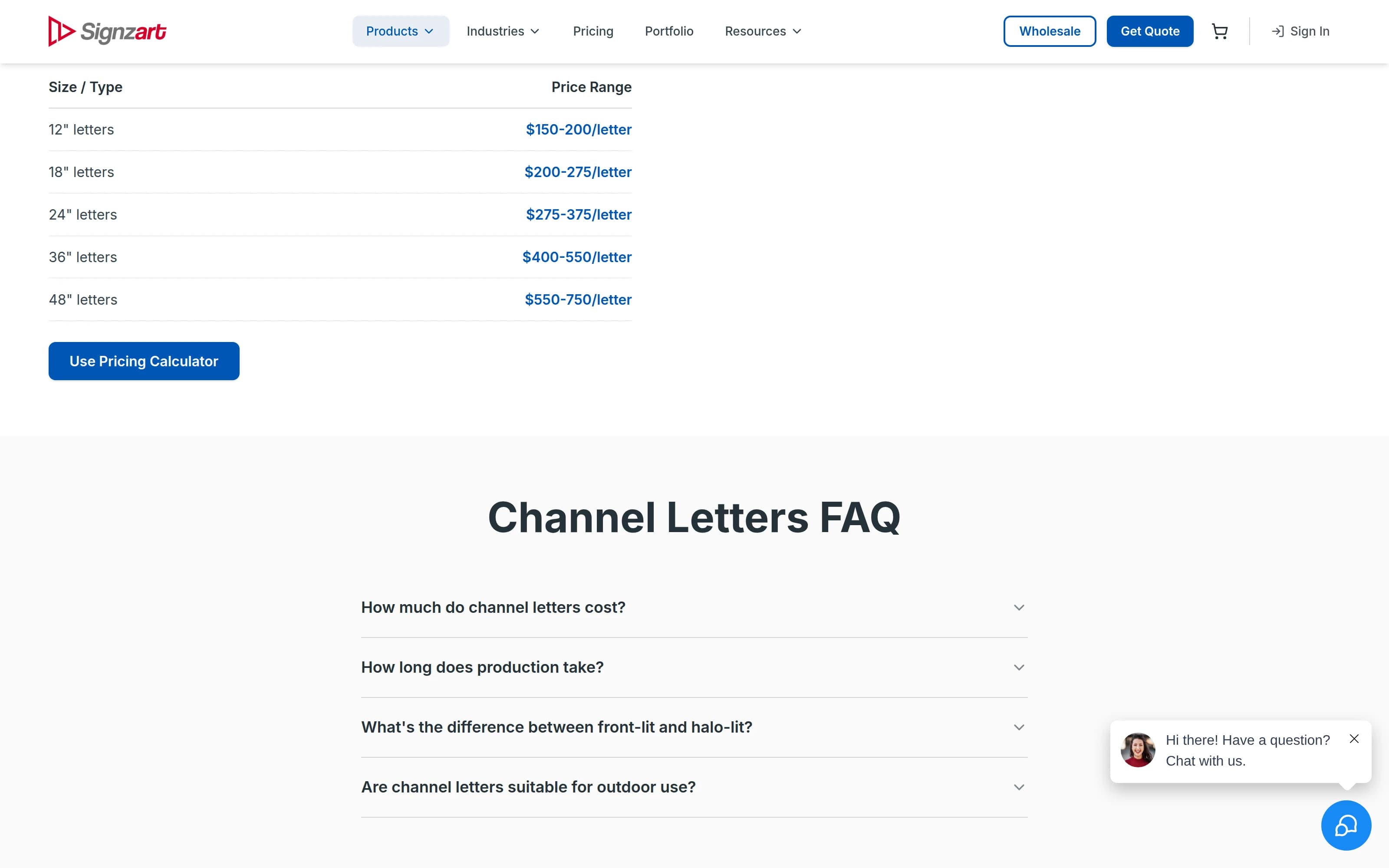Click the chat agent avatar photo

pyautogui.click(x=1138, y=750)
